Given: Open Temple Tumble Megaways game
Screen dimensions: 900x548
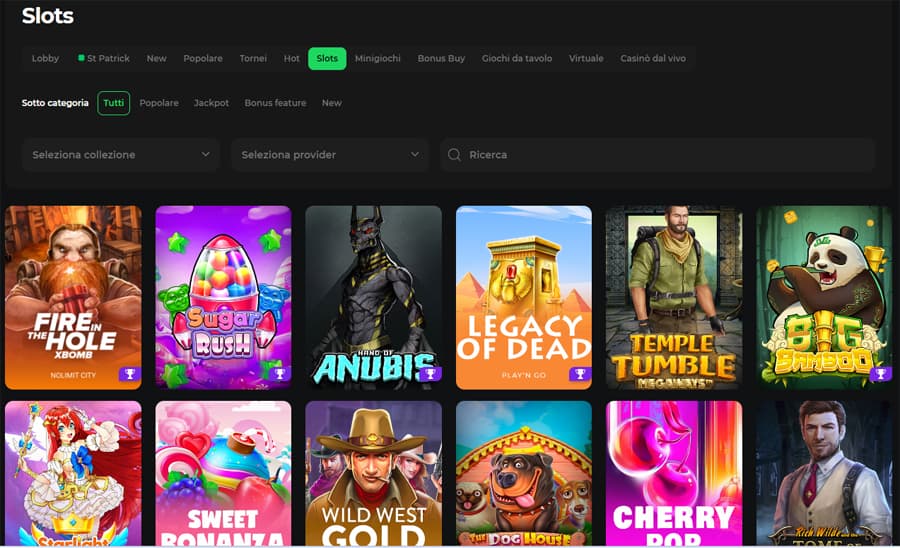Looking at the screenshot, I should pos(674,297).
